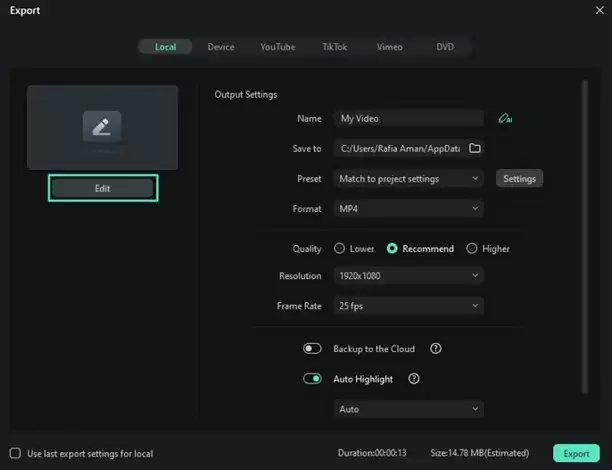Click the AI name generator pen icon
Viewport: 612px width, 470px height.
505,118
